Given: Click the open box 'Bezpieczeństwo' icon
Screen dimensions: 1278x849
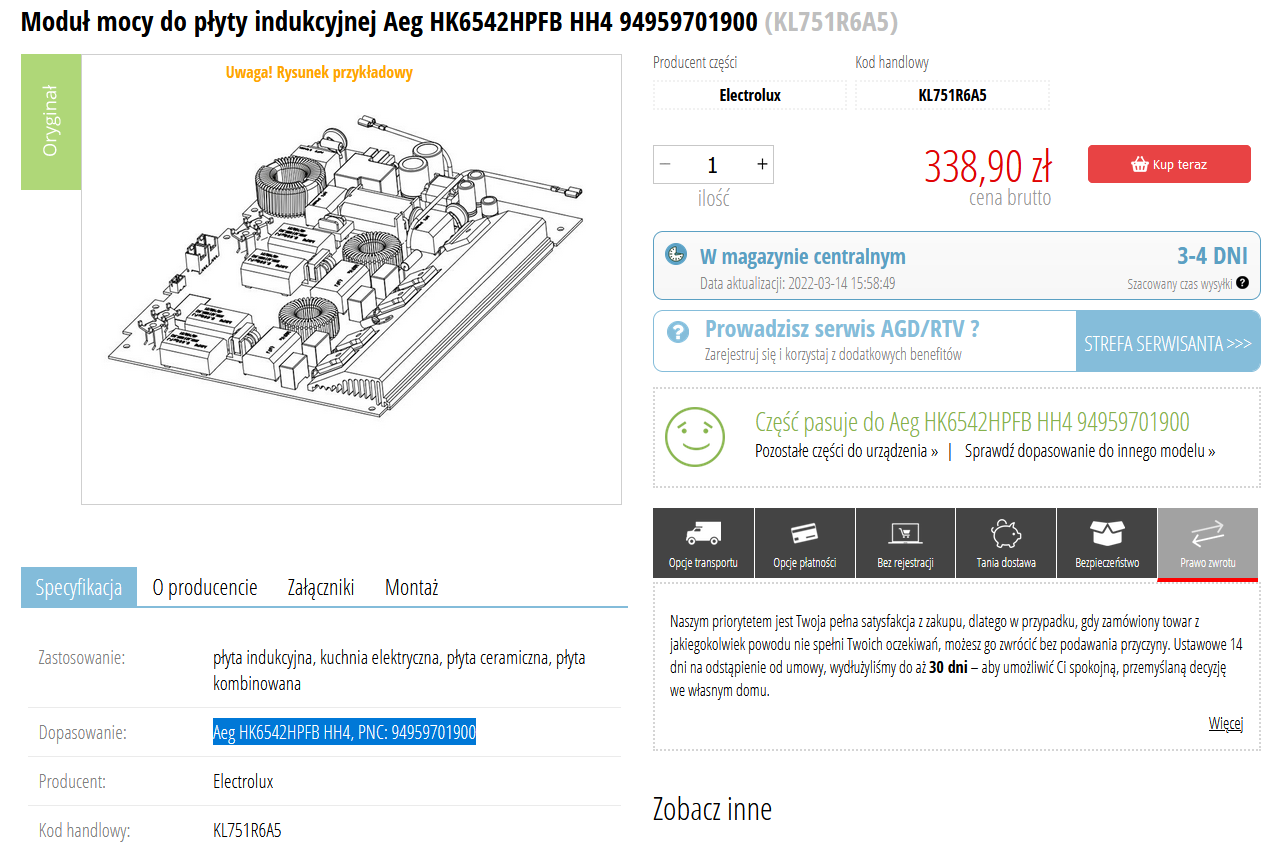Looking at the screenshot, I should [x=1106, y=534].
